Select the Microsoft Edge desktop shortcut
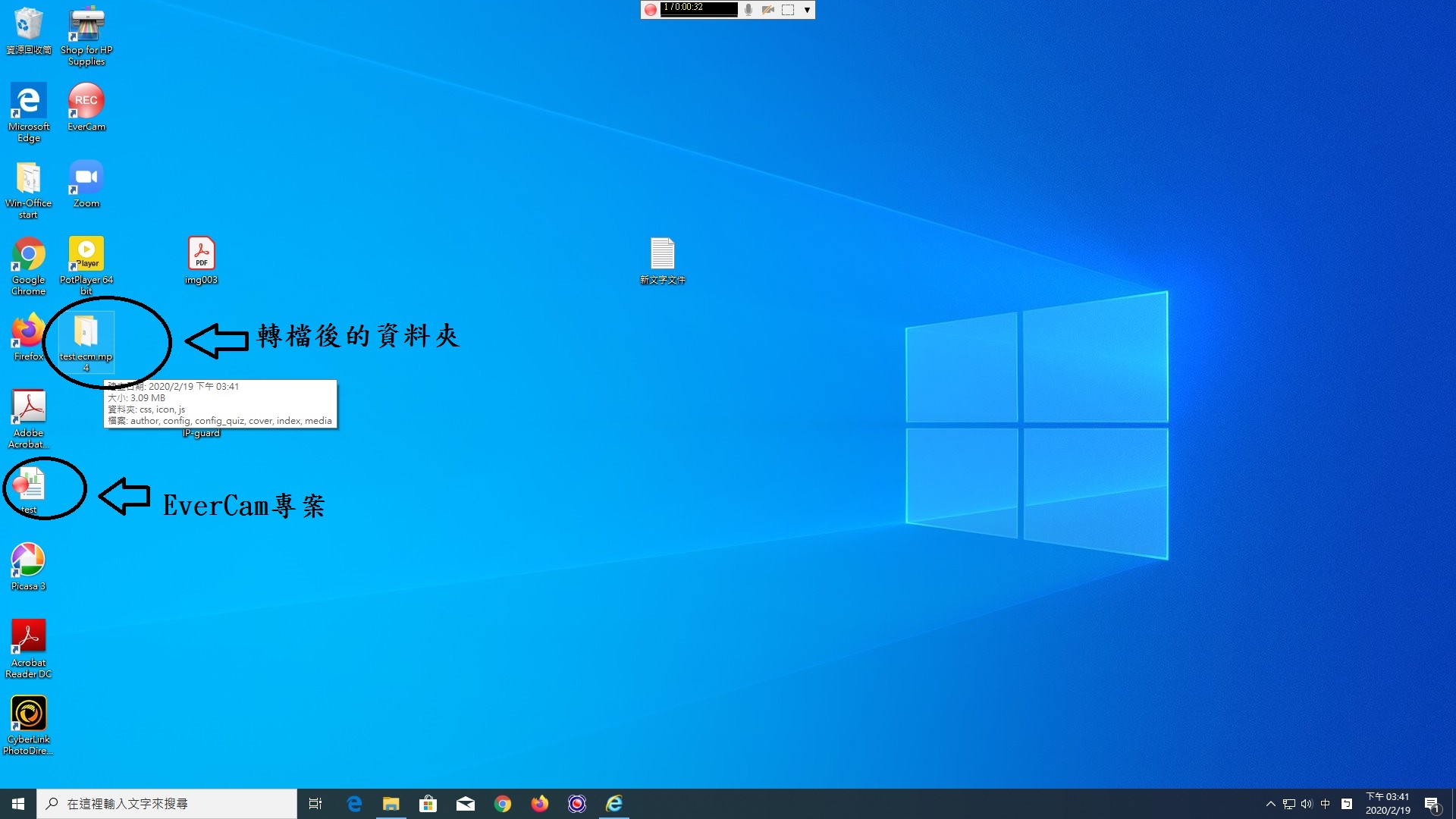 (x=29, y=112)
